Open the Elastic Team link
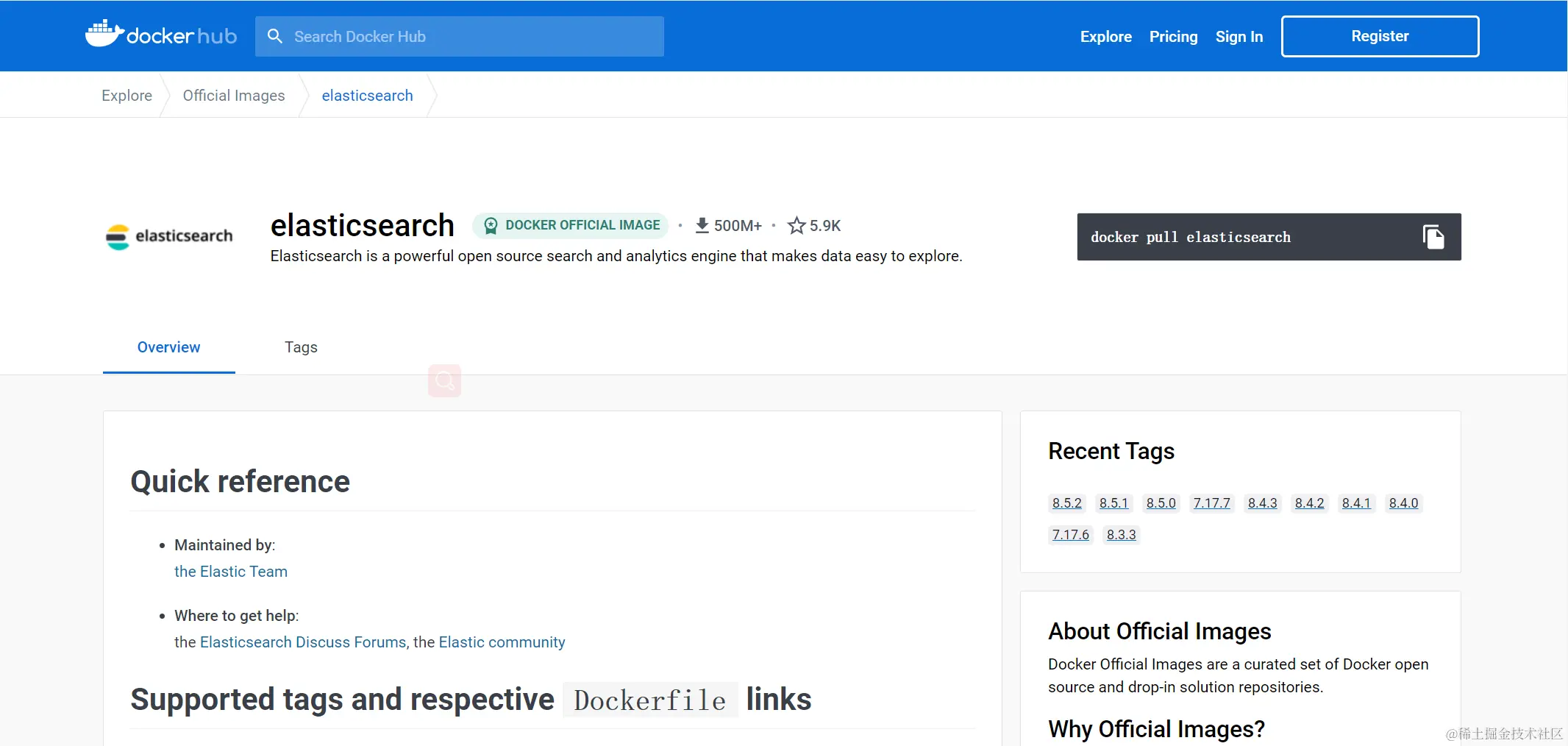The width and height of the screenshot is (1568, 746). pyautogui.click(x=231, y=572)
